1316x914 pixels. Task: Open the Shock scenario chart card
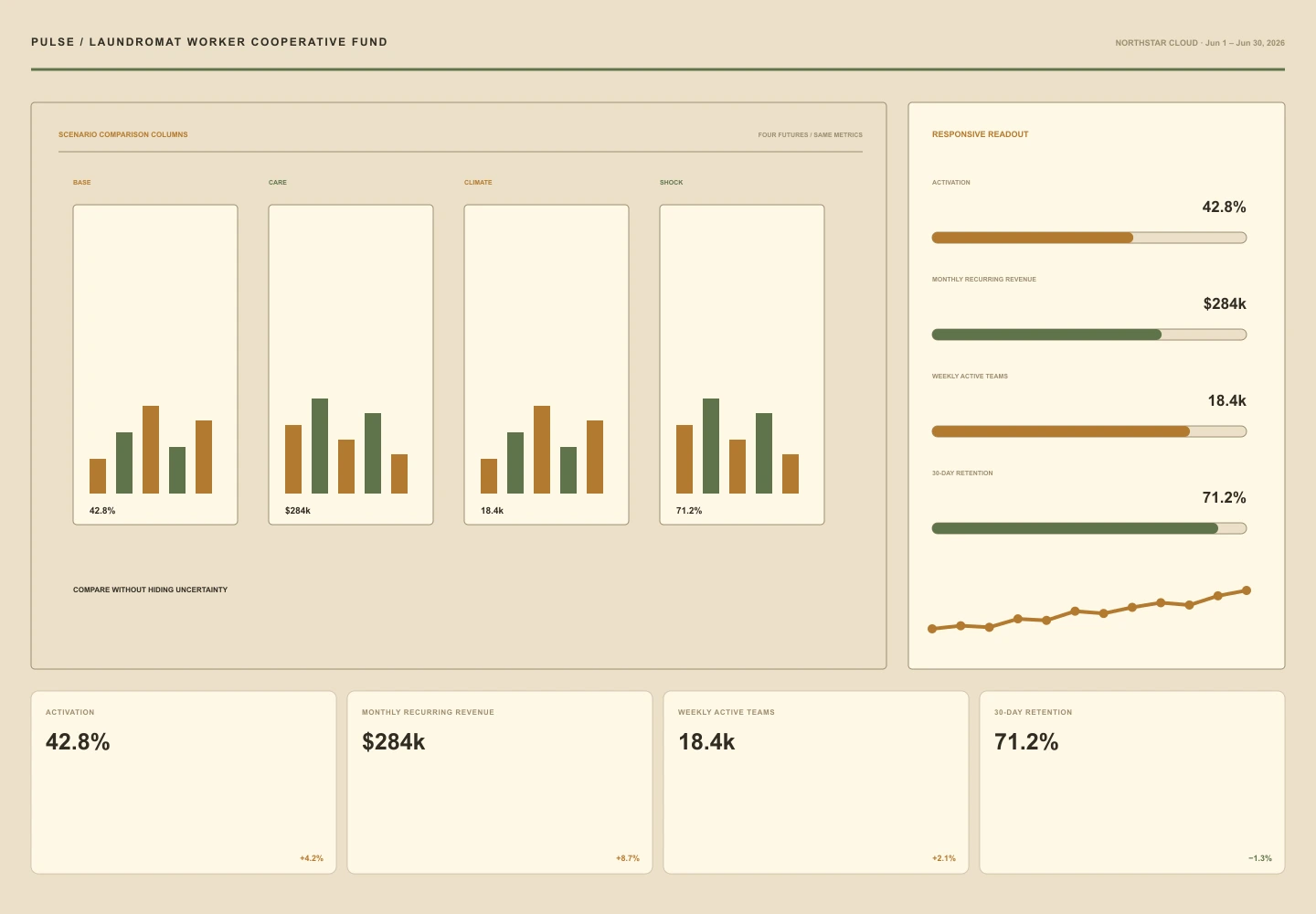click(x=742, y=365)
